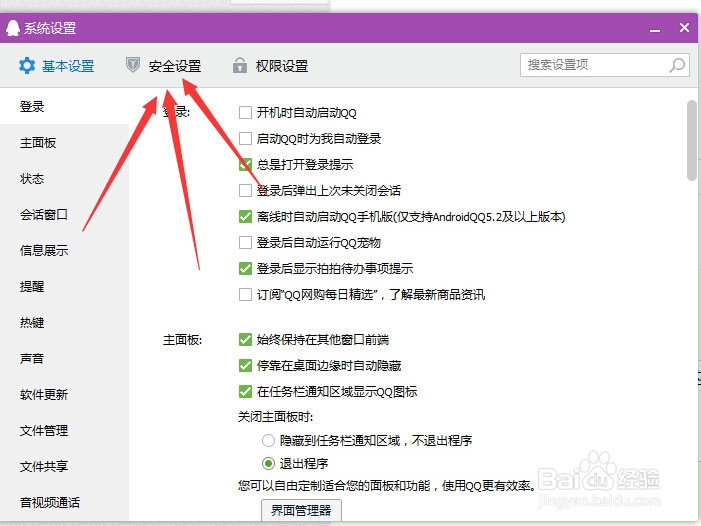The height and width of the screenshot is (526, 701).
Task: Open 软件更新 settings in sidebar
Action: [x=64, y=395]
